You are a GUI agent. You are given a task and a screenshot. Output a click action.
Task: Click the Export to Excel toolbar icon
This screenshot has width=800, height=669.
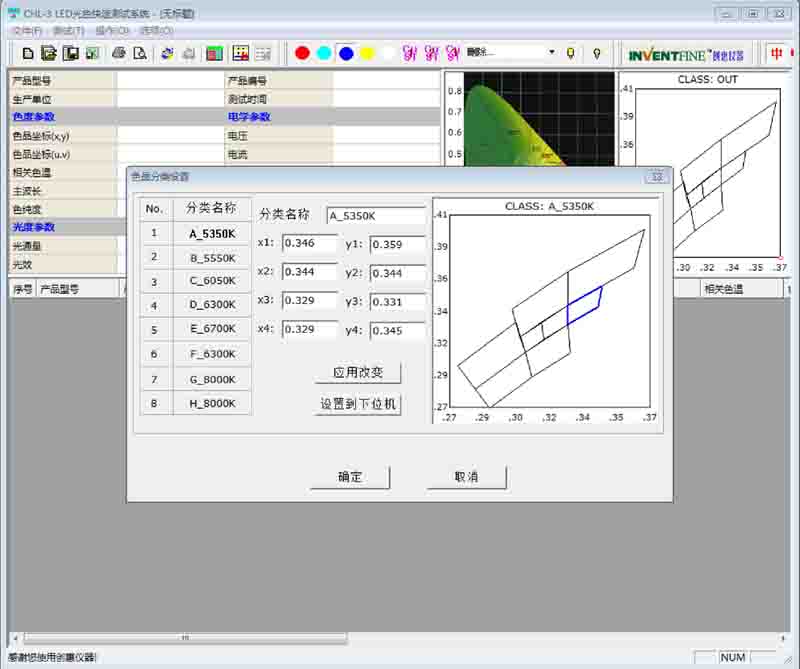tap(92, 53)
